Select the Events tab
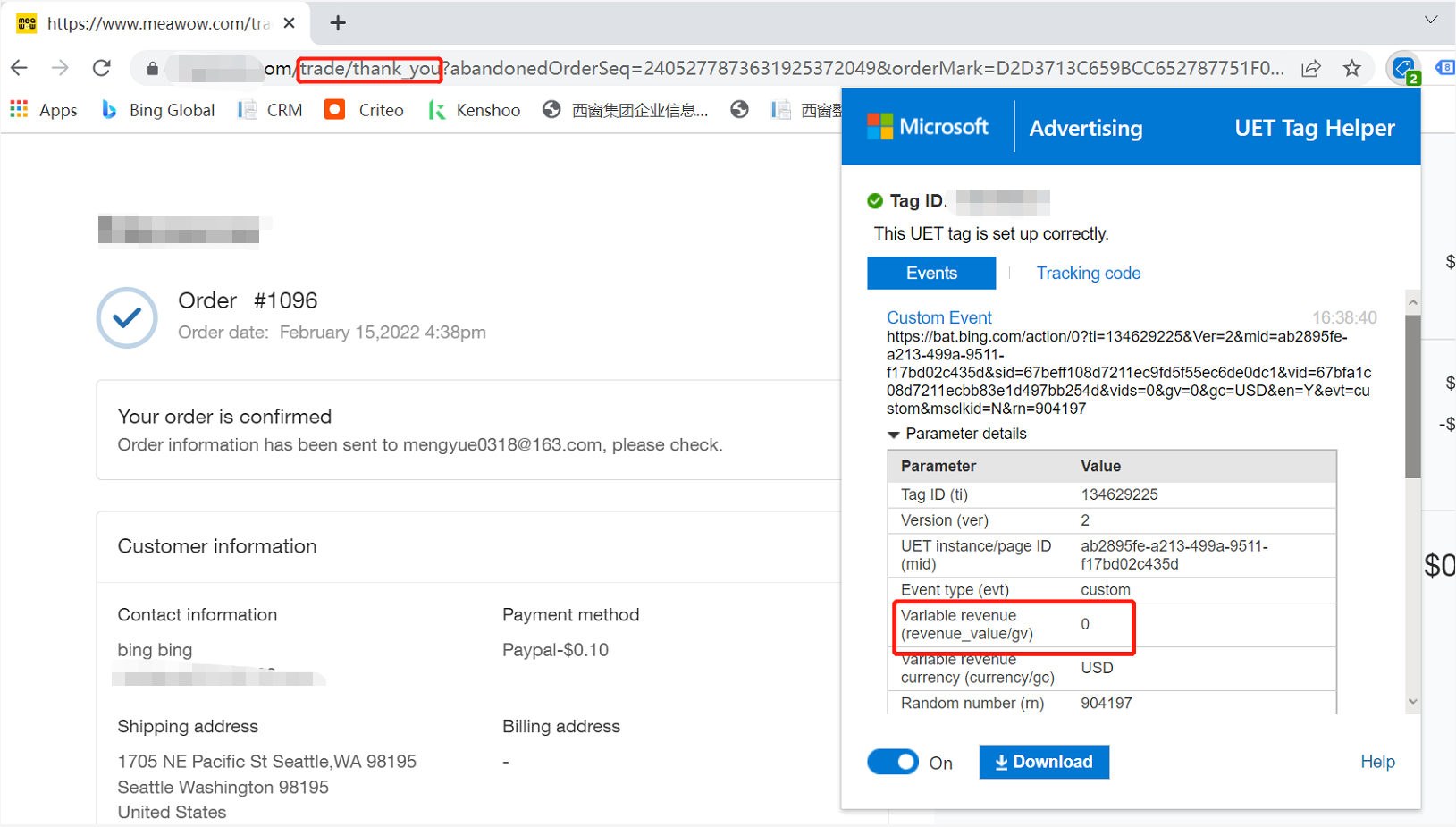1456x827 pixels. (931, 273)
